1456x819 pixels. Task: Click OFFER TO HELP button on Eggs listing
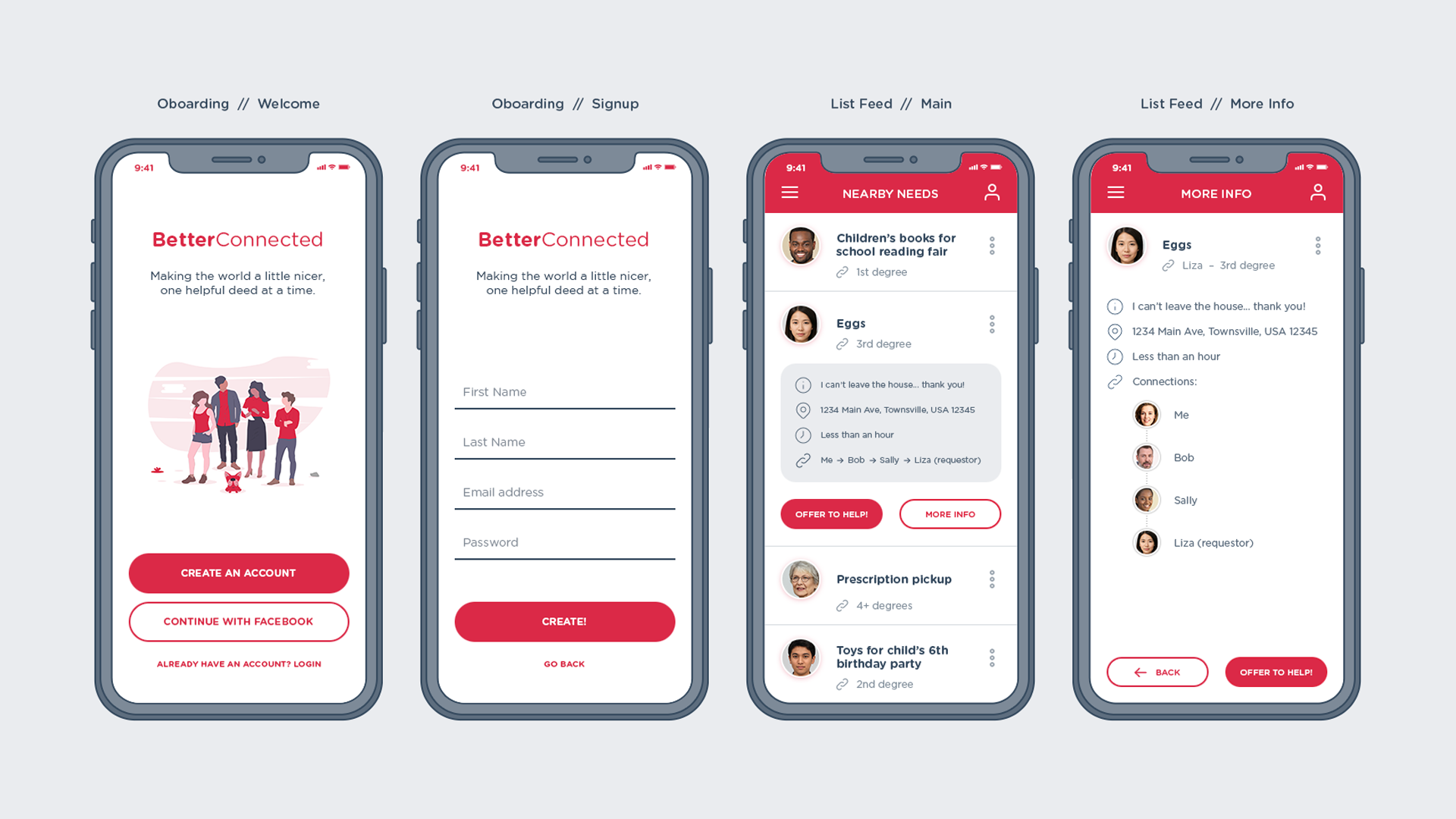pyautogui.click(x=833, y=513)
